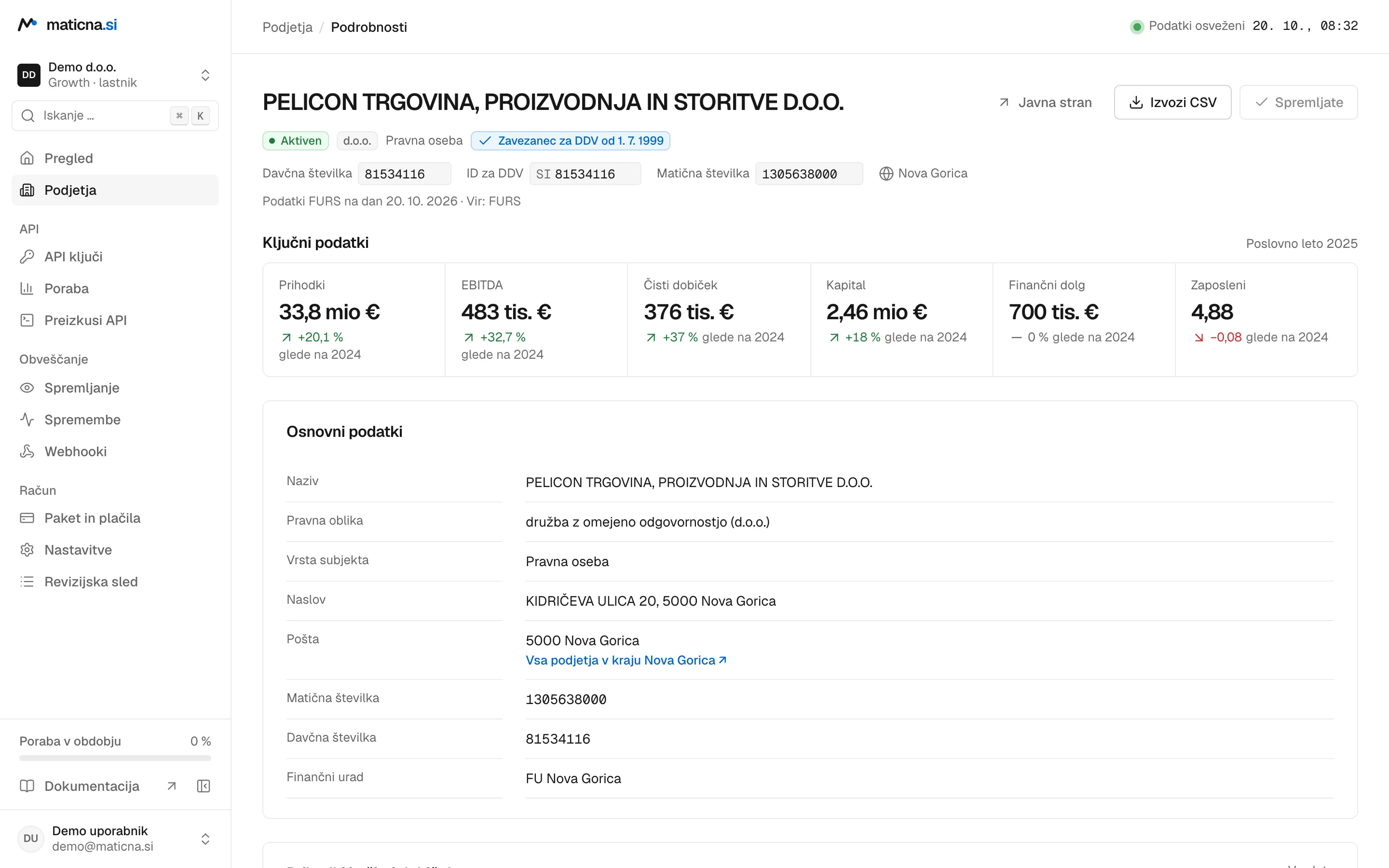Open the Demo uporabnik account menu chevron
Screen dimensions: 1389x868
pos(205,839)
